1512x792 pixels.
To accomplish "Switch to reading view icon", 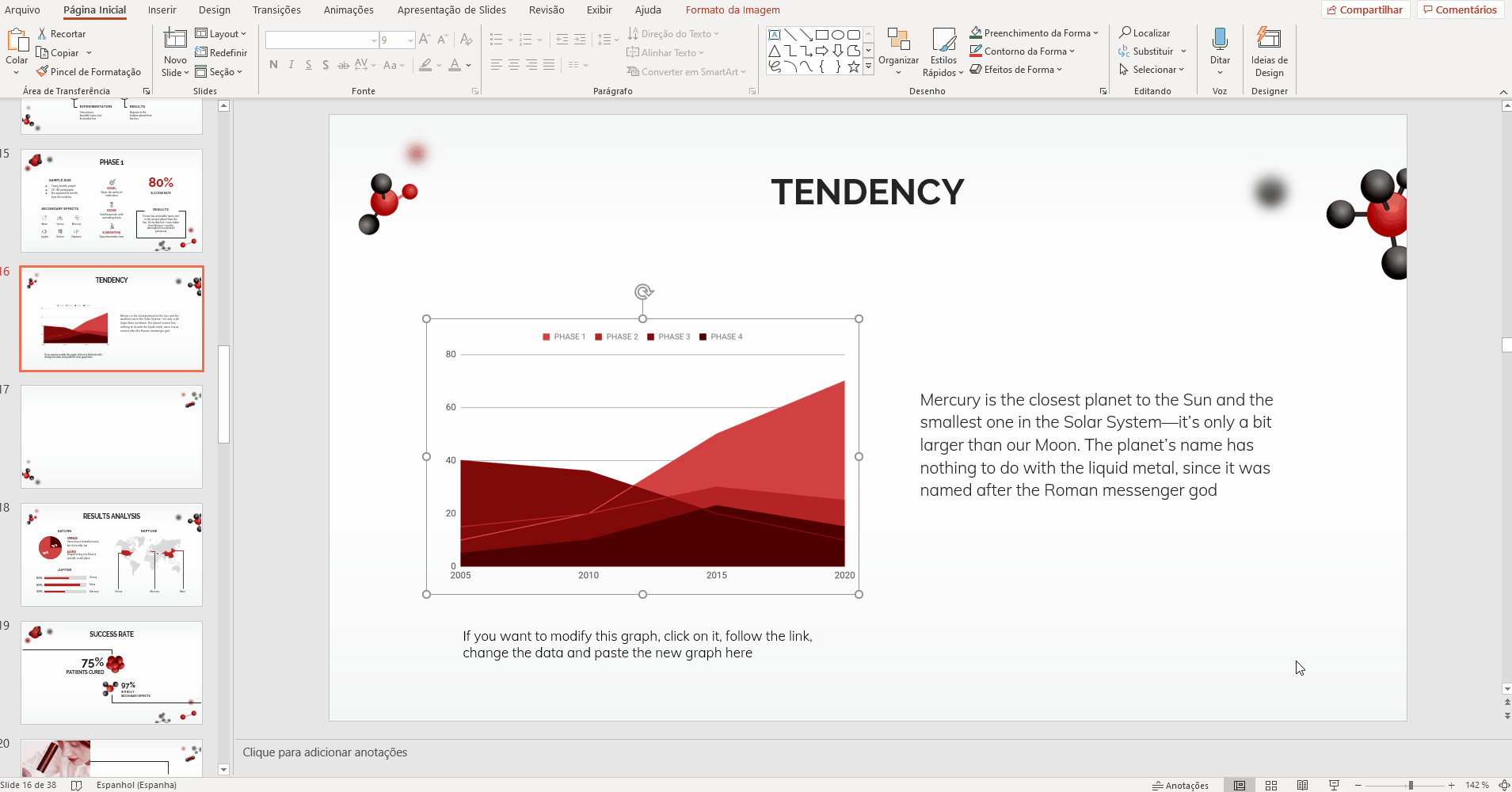I will coord(1303,785).
